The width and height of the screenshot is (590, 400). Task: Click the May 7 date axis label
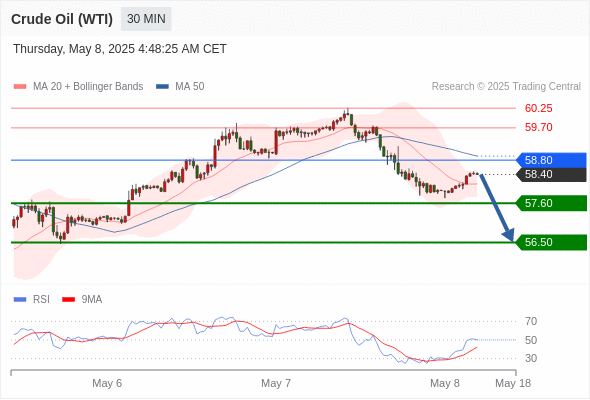[276, 383]
